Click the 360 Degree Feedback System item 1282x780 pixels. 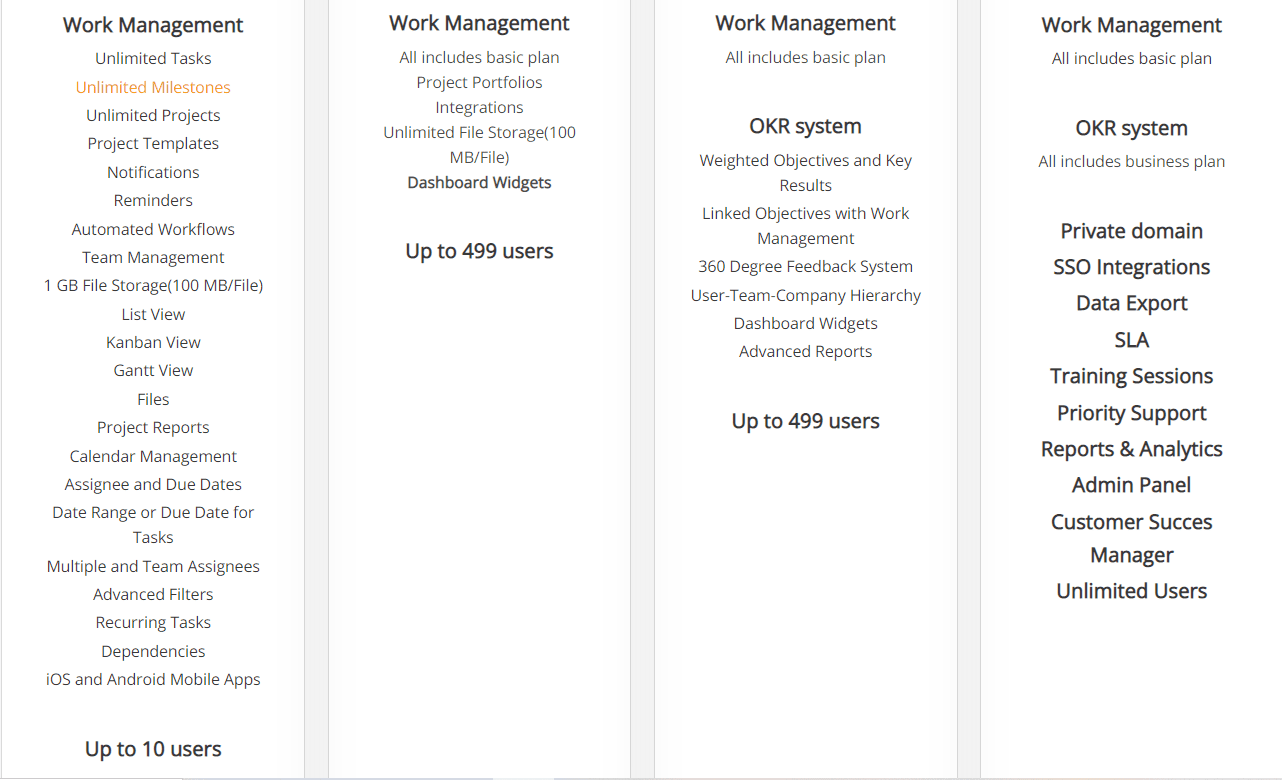805,266
